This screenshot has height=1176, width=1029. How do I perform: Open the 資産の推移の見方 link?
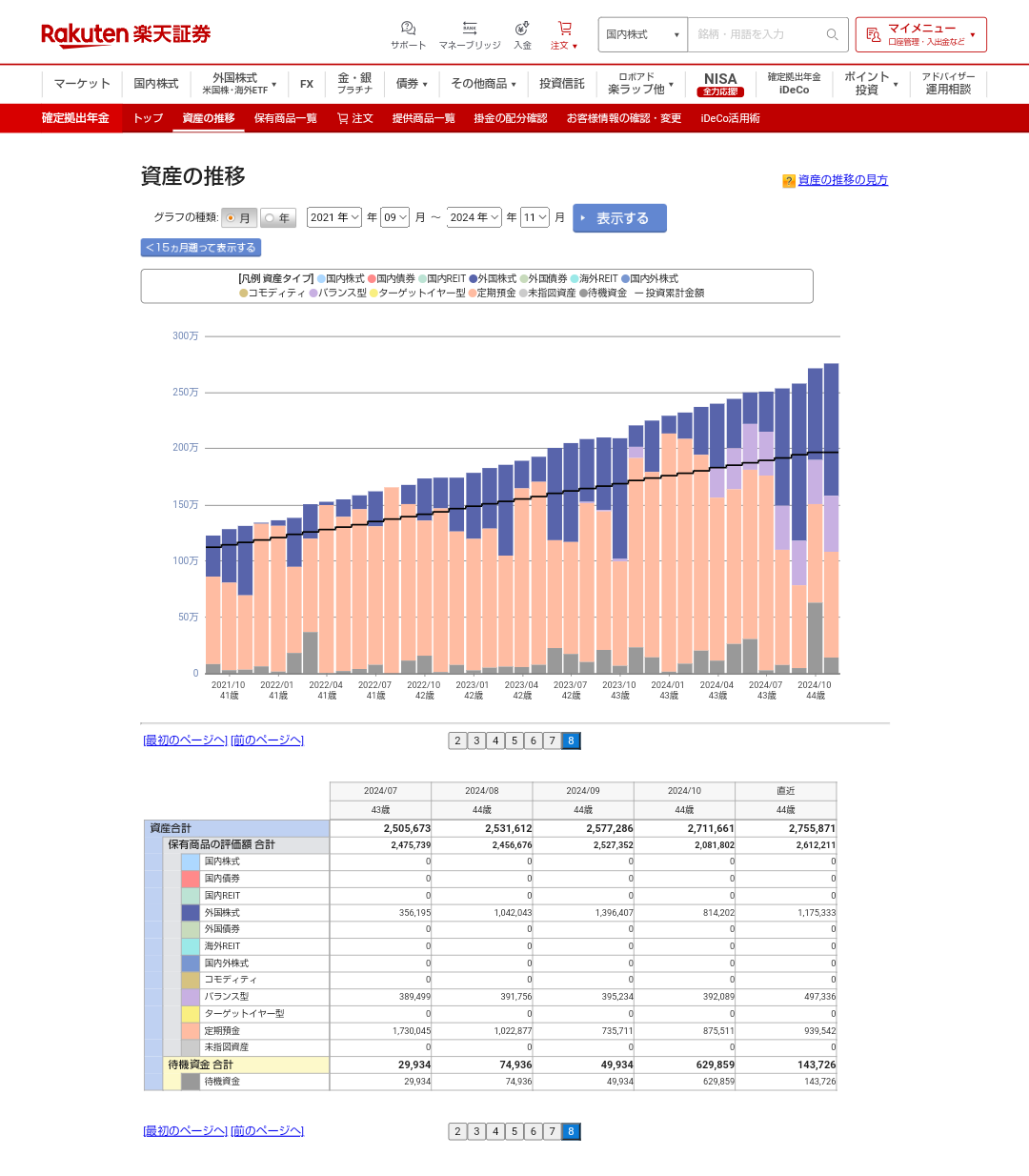click(x=843, y=180)
